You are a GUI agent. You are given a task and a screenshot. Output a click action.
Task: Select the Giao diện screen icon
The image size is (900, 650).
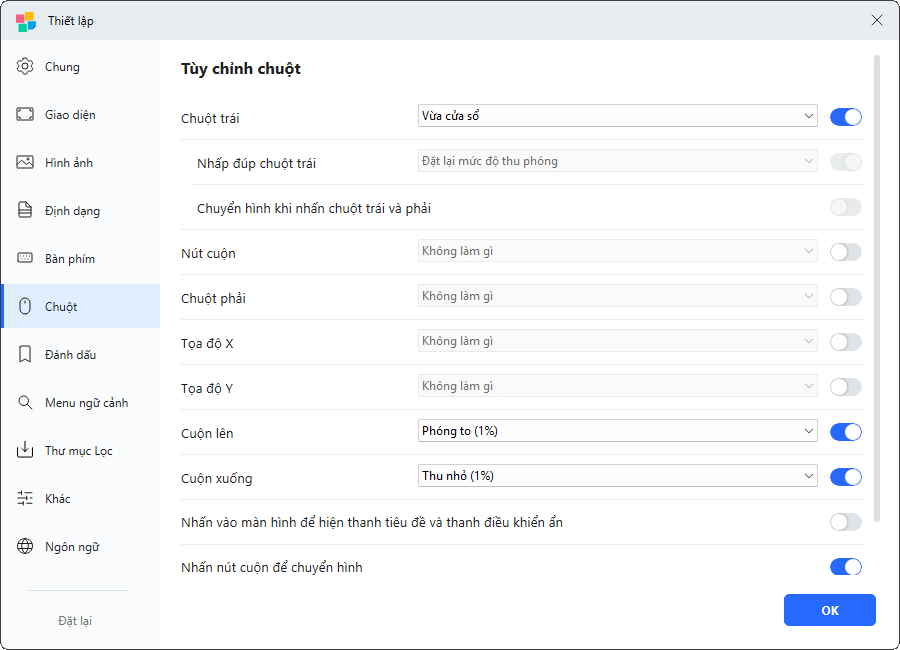tap(25, 115)
